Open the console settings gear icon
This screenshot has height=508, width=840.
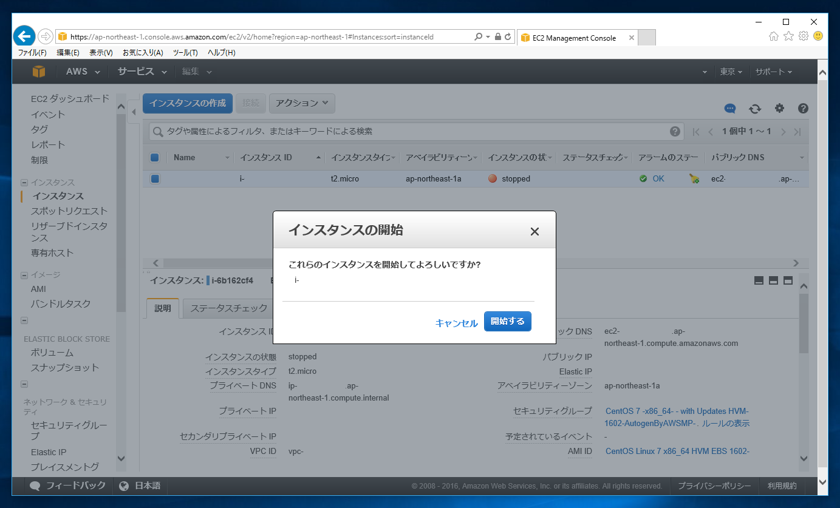(779, 108)
